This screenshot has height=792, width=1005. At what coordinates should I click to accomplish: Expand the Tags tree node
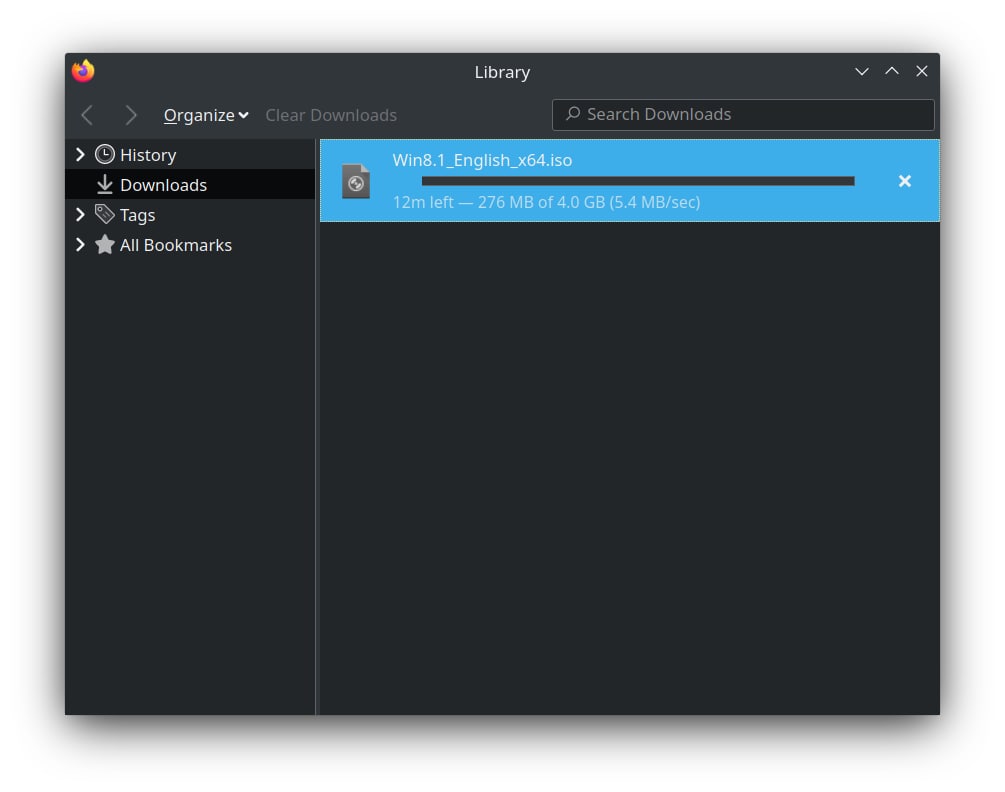click(x=80, y=215)
